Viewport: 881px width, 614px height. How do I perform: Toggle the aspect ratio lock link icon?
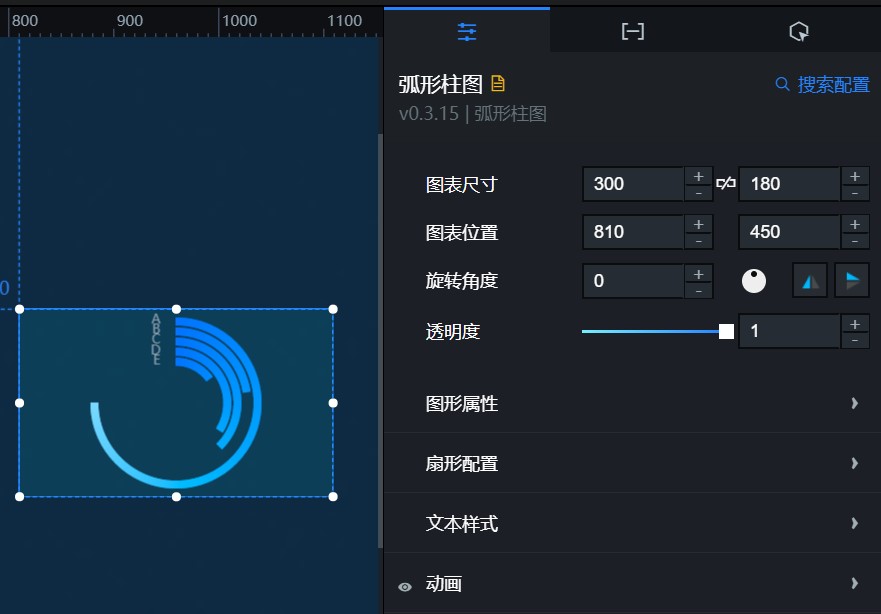(726, 183)
